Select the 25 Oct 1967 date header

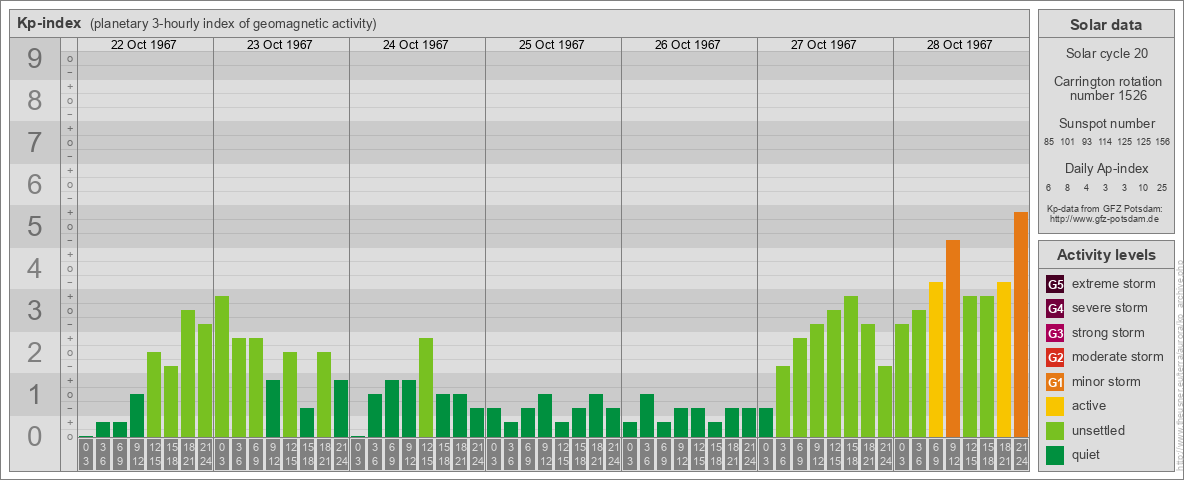[x=551, y=45]
